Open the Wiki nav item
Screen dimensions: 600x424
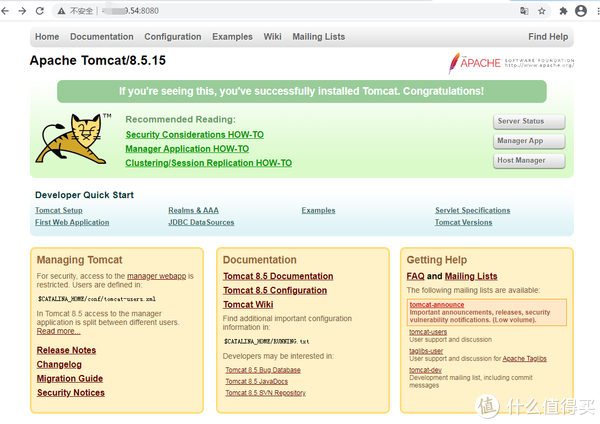tap(272, 37)
